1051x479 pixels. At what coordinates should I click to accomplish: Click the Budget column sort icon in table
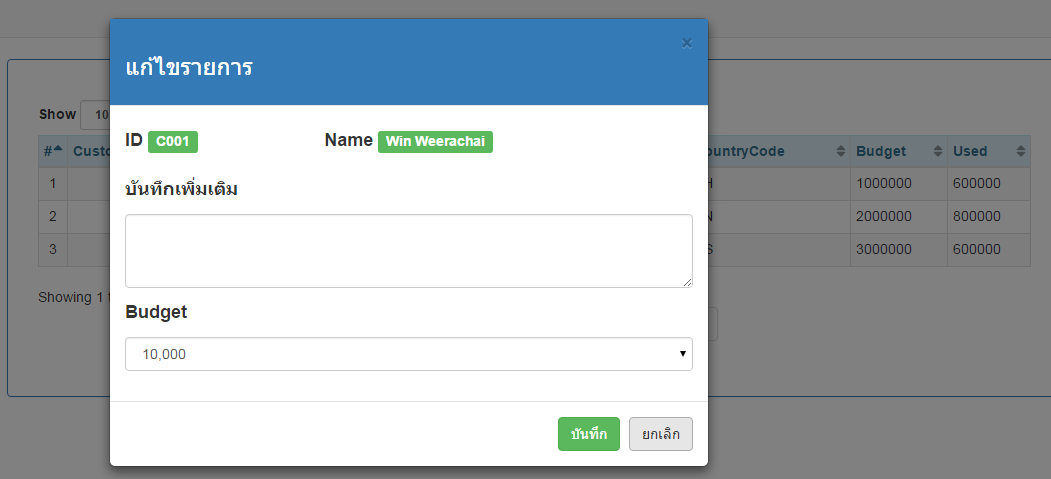click(x=937, y=152)
